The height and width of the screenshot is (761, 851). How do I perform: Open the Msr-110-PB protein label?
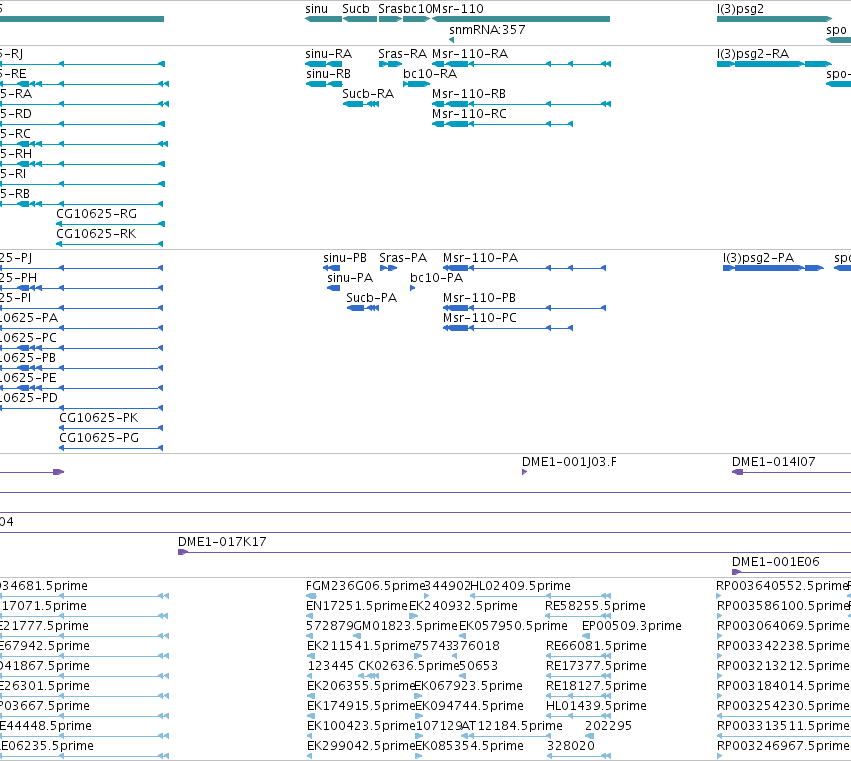pos(479,298)
